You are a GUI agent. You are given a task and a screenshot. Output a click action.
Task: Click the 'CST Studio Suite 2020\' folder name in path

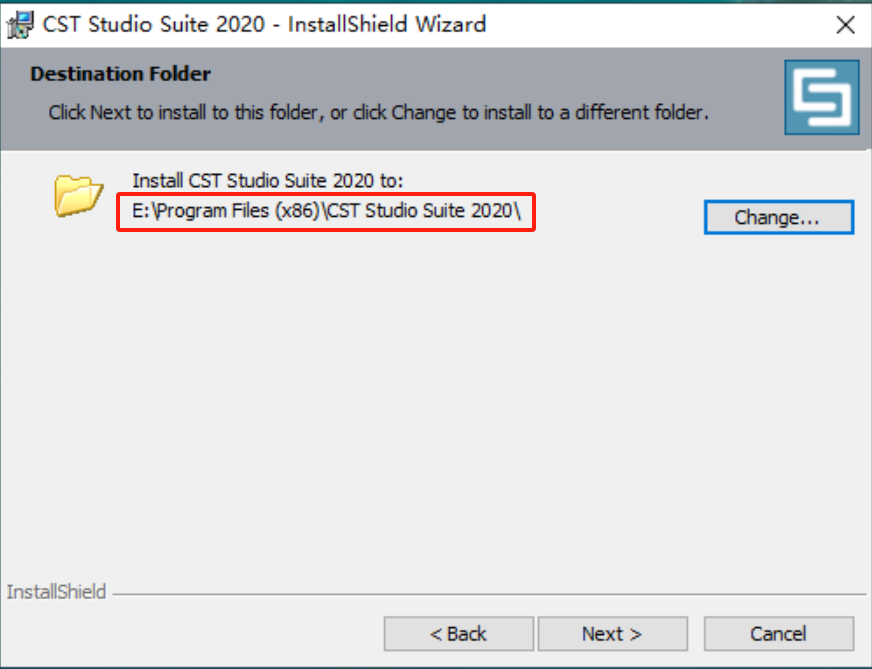421,211
